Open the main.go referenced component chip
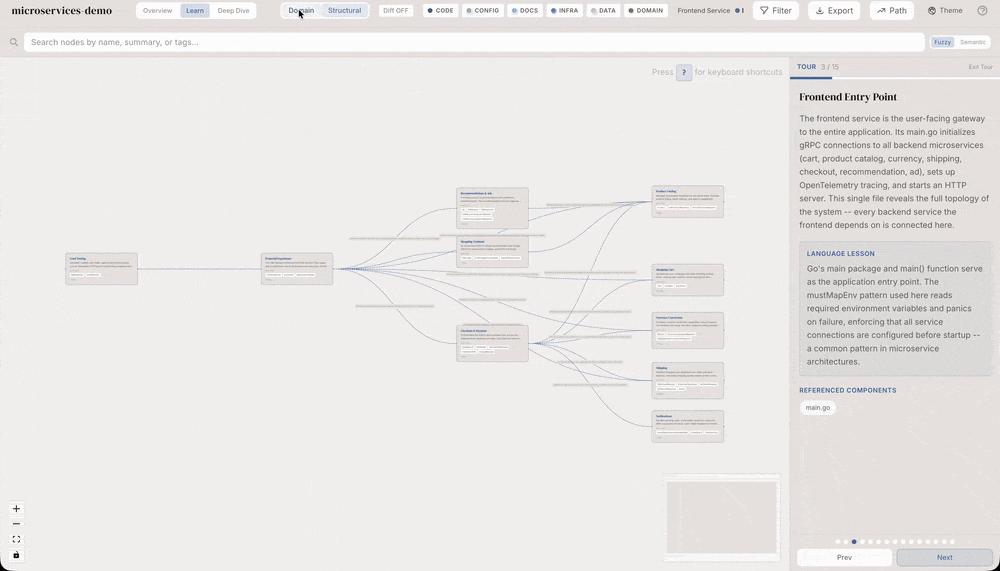The image size is (1000, 571). click(818, 408)
